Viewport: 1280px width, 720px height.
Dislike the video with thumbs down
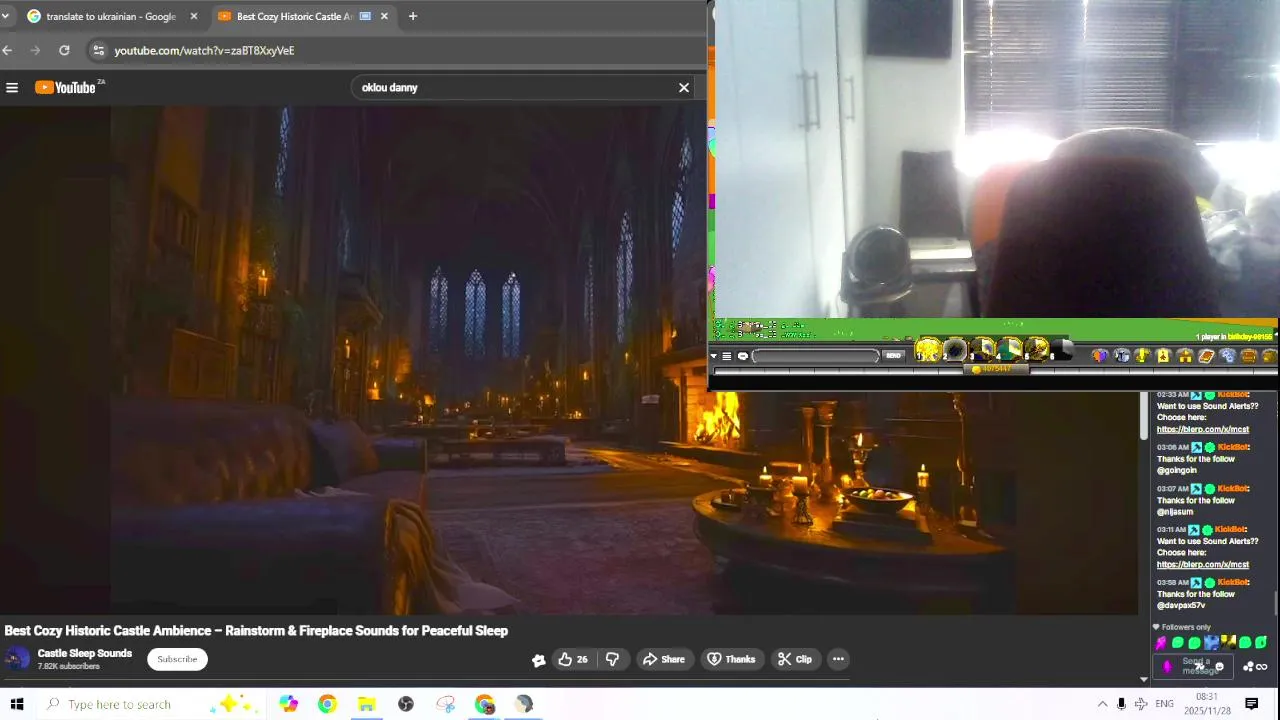612,659
